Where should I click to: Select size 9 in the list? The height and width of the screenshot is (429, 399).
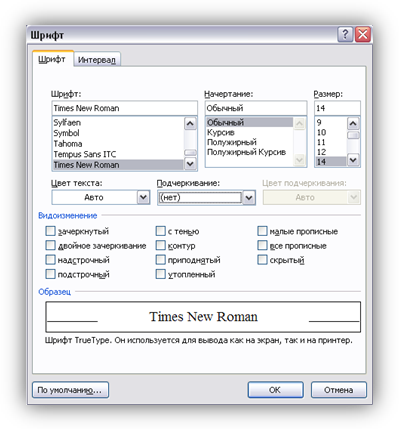click(x=330, y=122)
